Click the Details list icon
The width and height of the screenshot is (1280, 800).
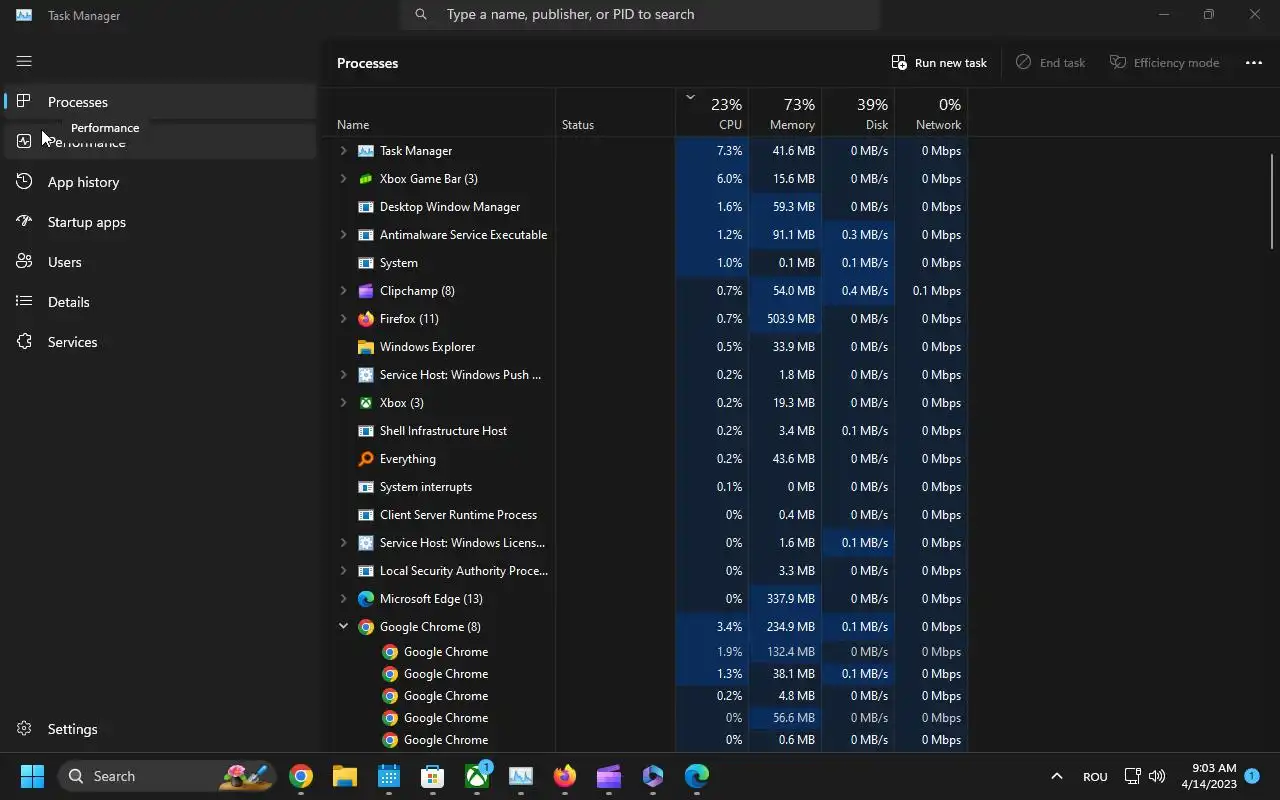[24, 302]
